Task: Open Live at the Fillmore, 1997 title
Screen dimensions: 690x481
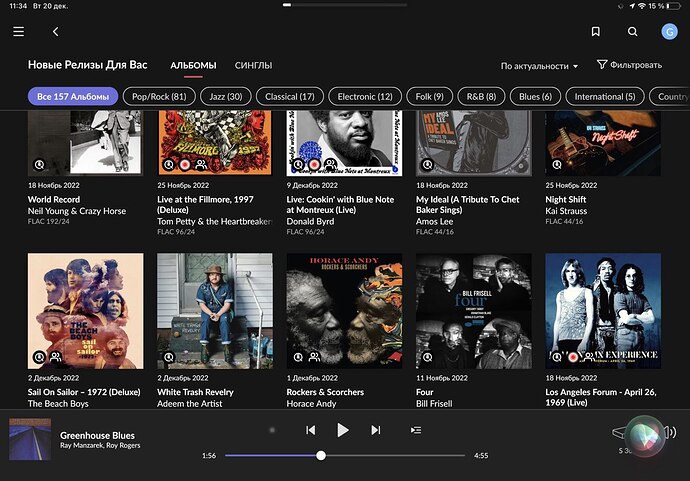Action: pos(205,205)
